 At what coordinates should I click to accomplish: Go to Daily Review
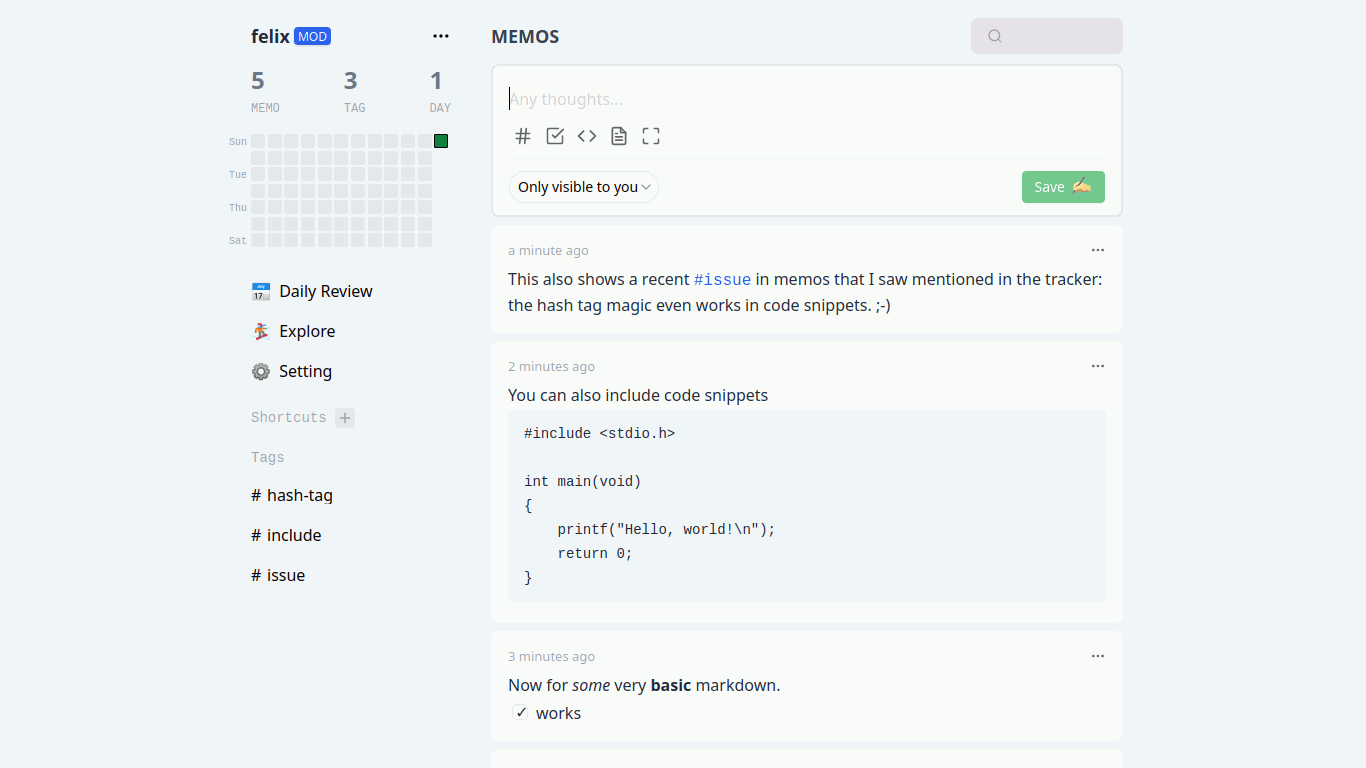(325, 291)
